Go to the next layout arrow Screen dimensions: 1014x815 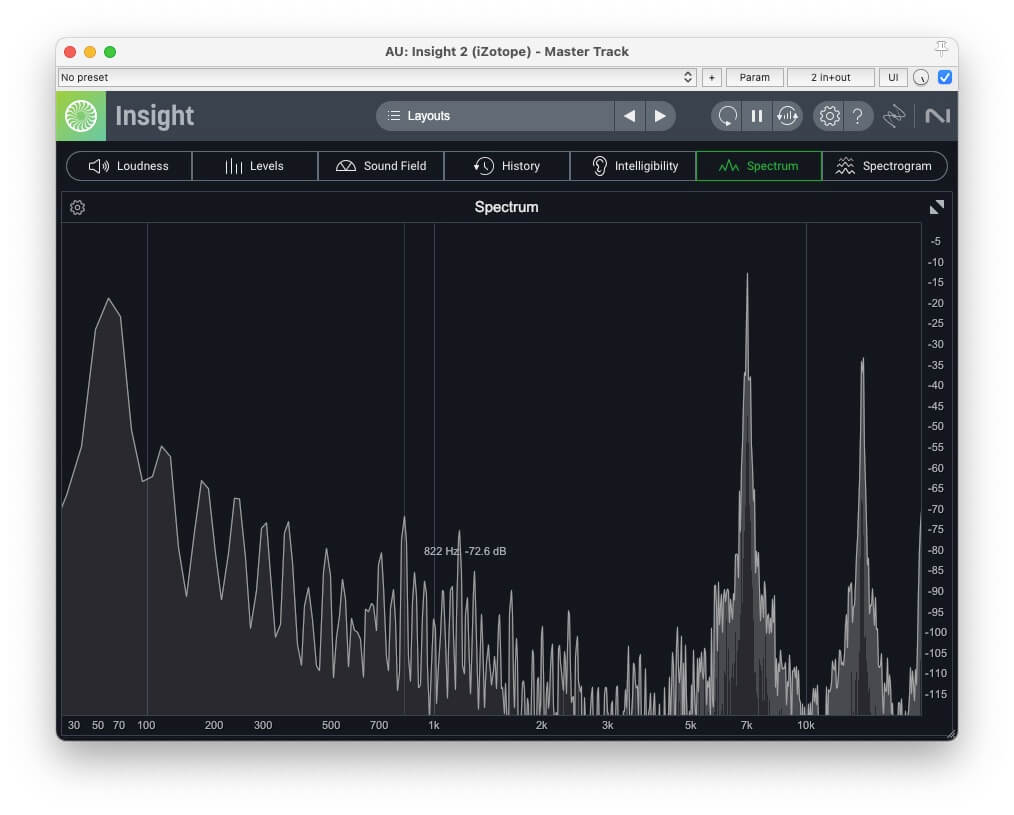660,116
